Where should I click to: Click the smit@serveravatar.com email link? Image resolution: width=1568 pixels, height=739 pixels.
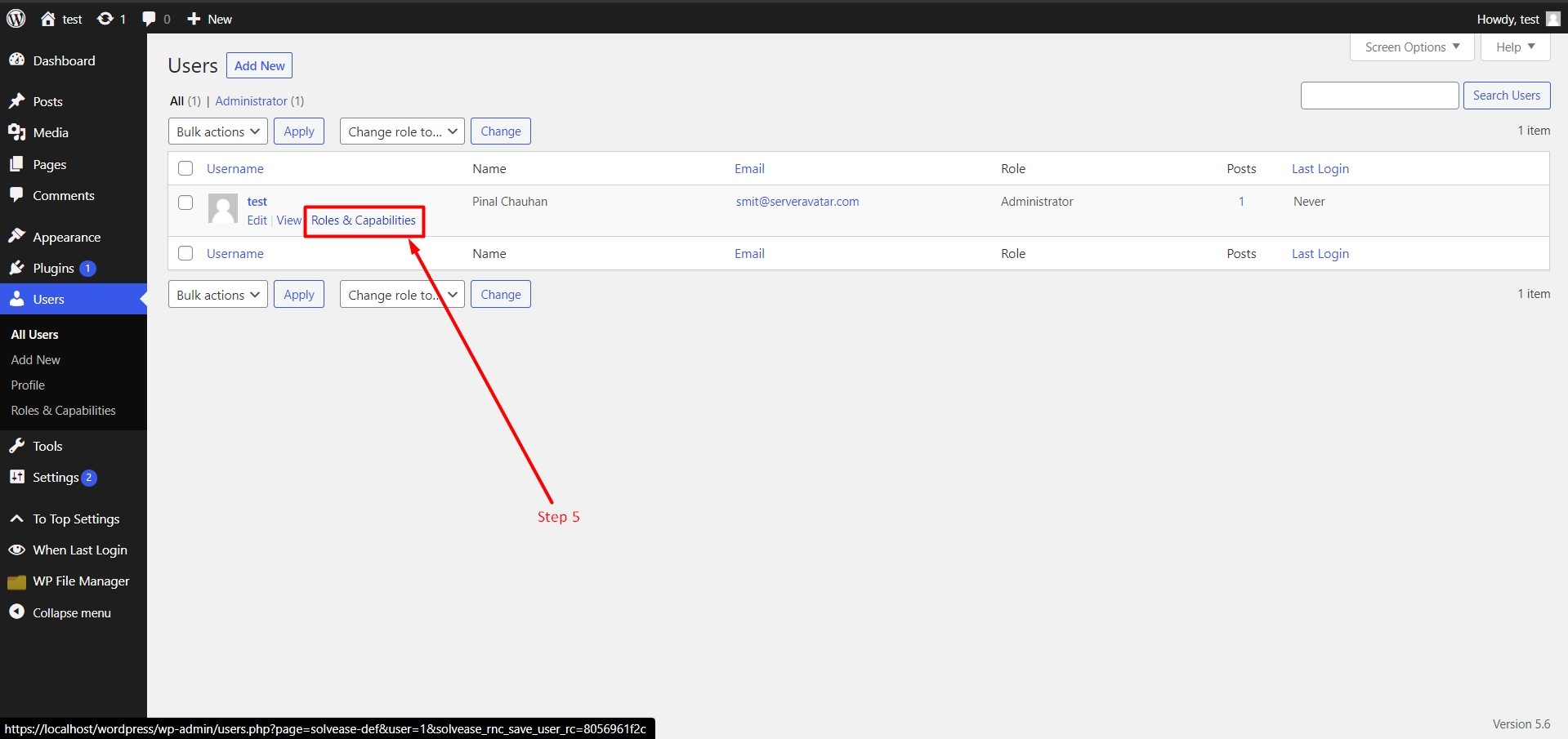(797, 202)
